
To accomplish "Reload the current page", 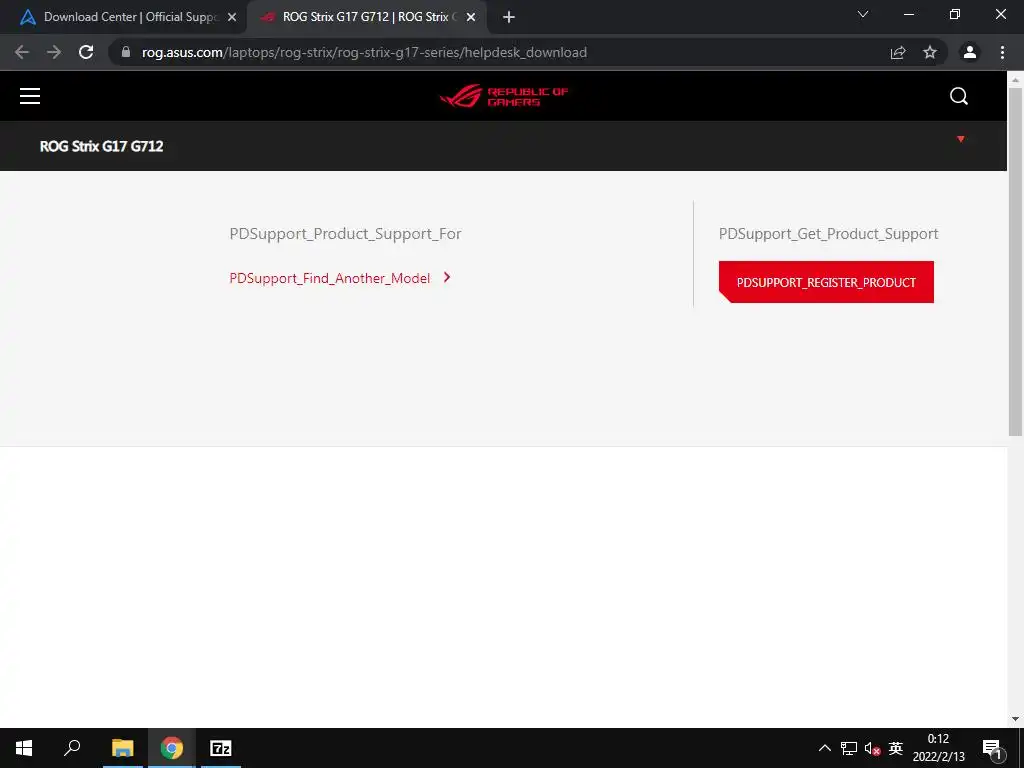I will (86, 52).
